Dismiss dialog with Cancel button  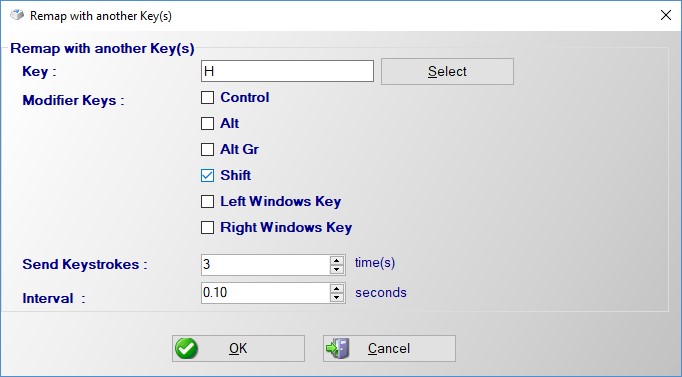point(389,348)
